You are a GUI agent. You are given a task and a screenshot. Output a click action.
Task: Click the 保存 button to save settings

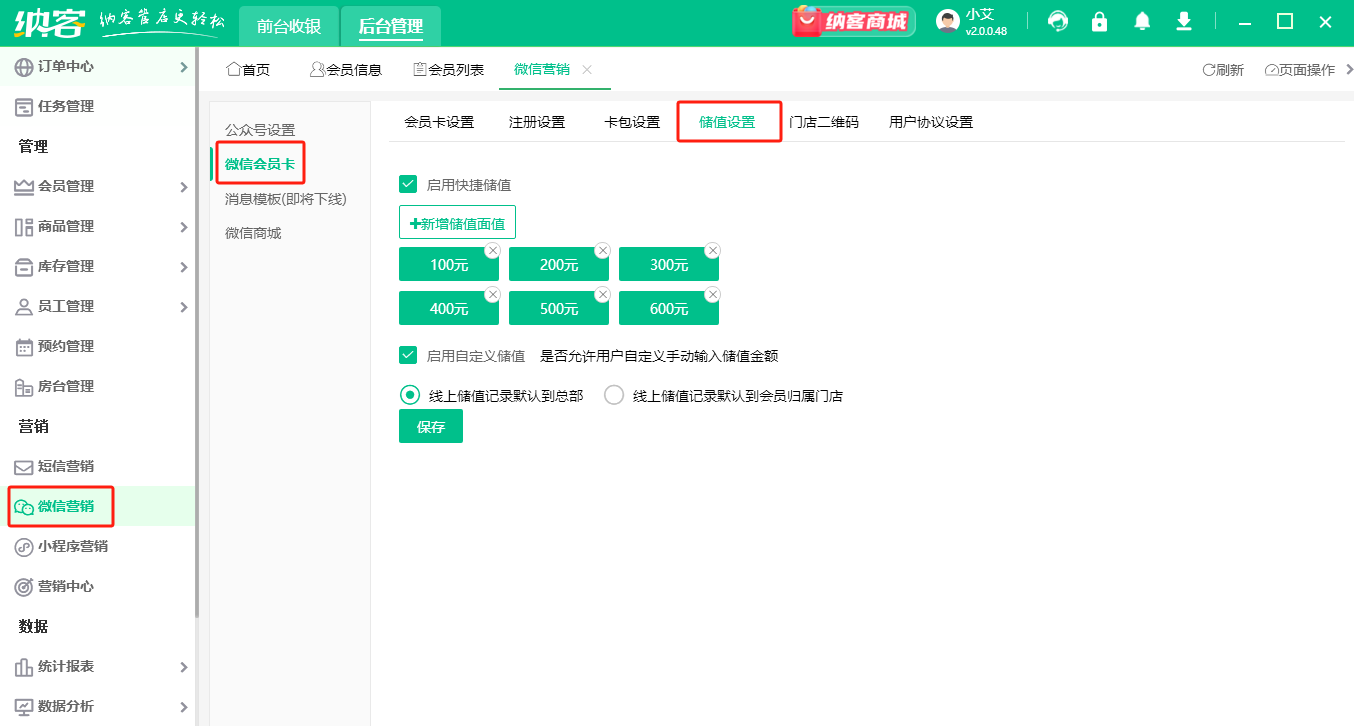pos(430,425)
